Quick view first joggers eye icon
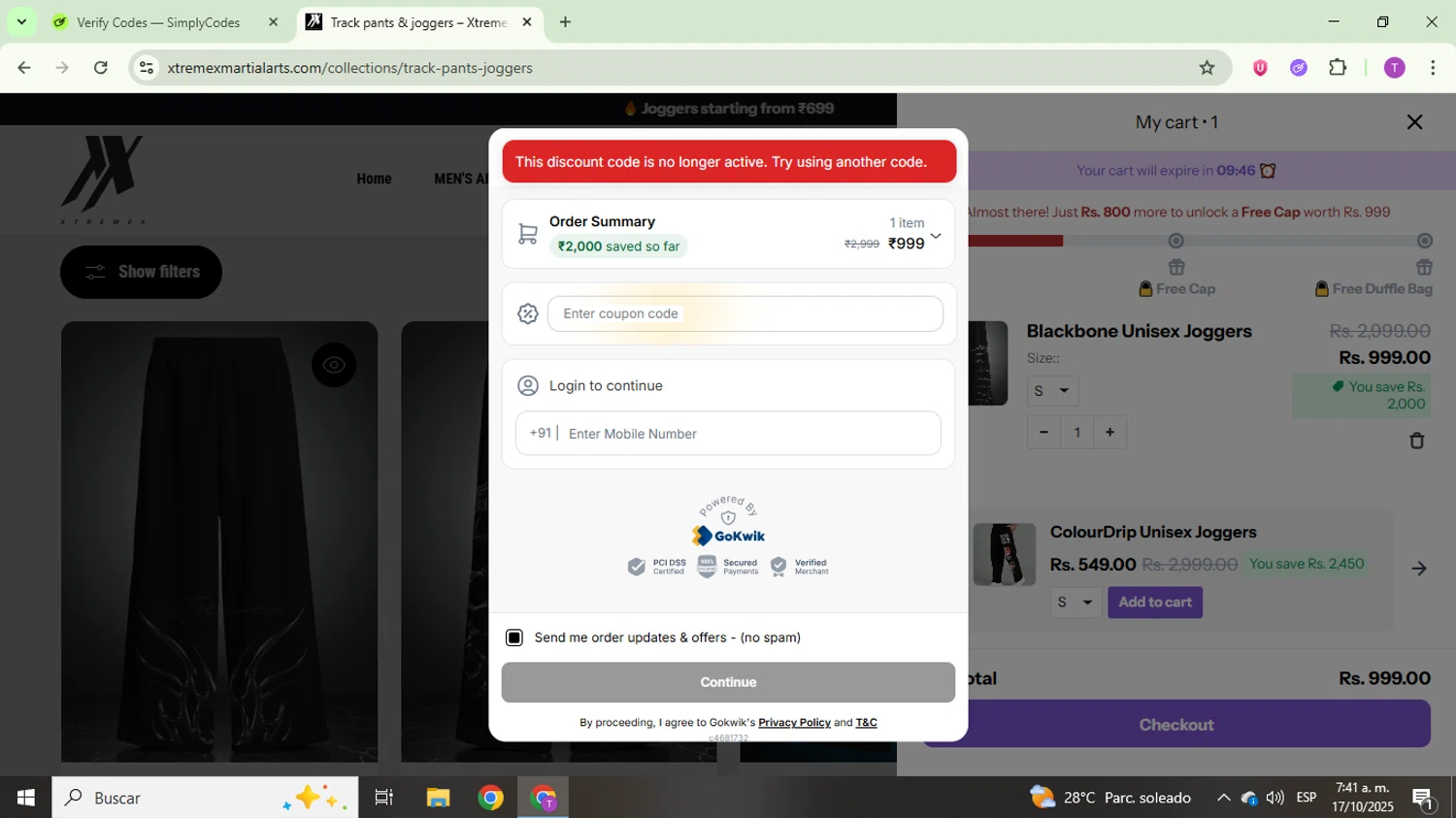Screen dimensions: 1456x818 [334, 365]
